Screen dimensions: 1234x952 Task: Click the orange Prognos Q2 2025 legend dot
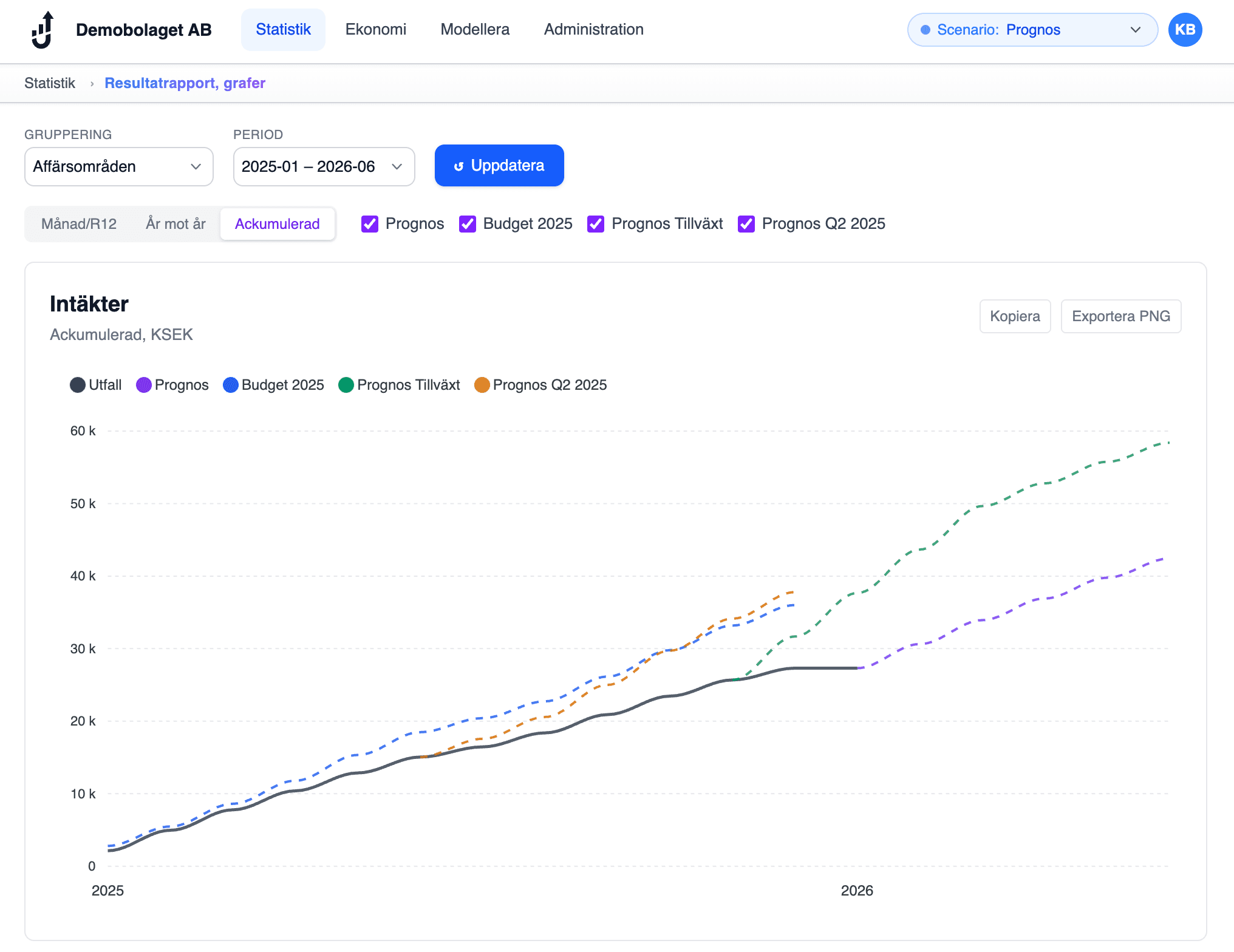click(482, 385)
